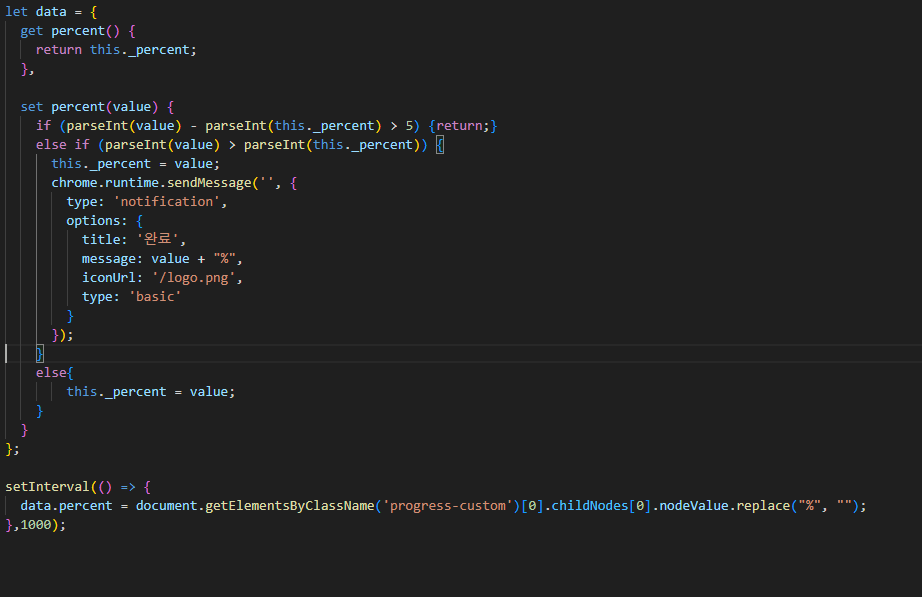
Task: Click 'getElementsByClassName' method name
Action: click(290, 506)
